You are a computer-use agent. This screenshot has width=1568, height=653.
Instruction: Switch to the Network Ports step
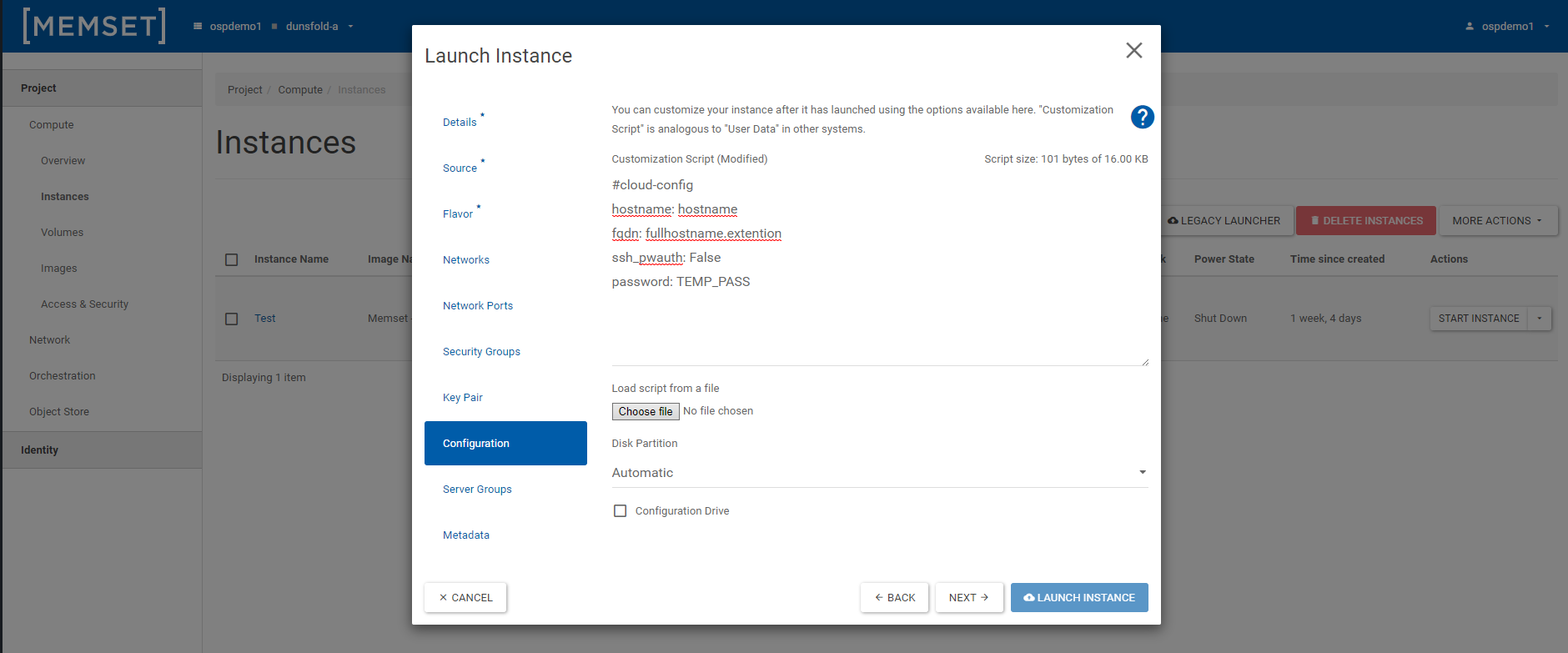pos(478,305)
